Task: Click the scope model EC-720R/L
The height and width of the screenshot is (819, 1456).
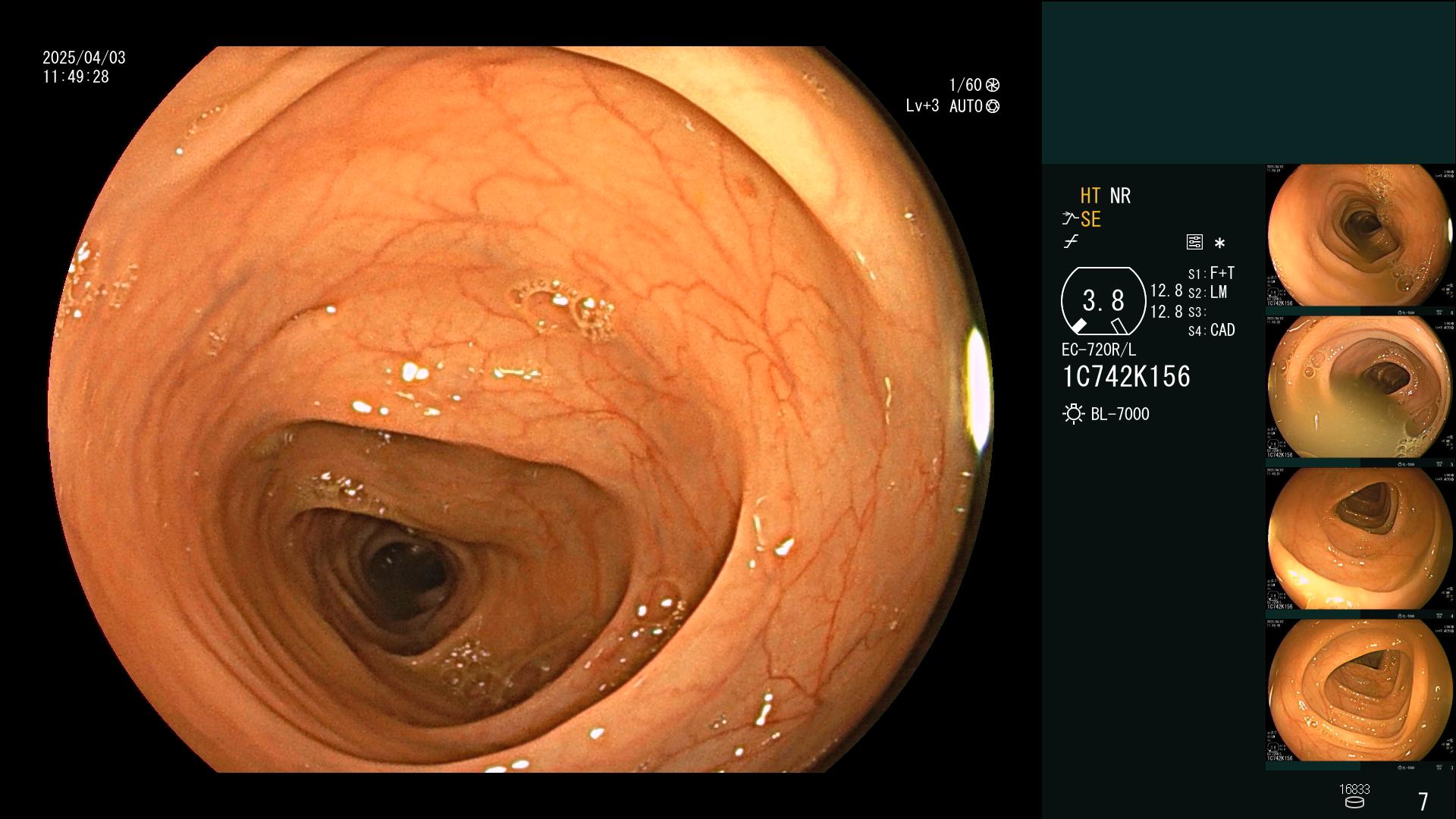Action: pyautogui.click(x=1099, y=350)
